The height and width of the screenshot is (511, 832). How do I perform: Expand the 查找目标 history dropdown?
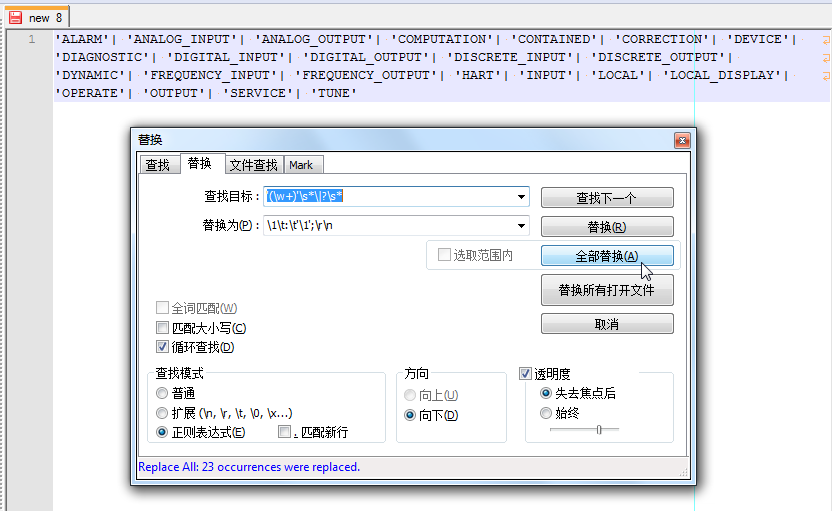click(x=521, y=197)
